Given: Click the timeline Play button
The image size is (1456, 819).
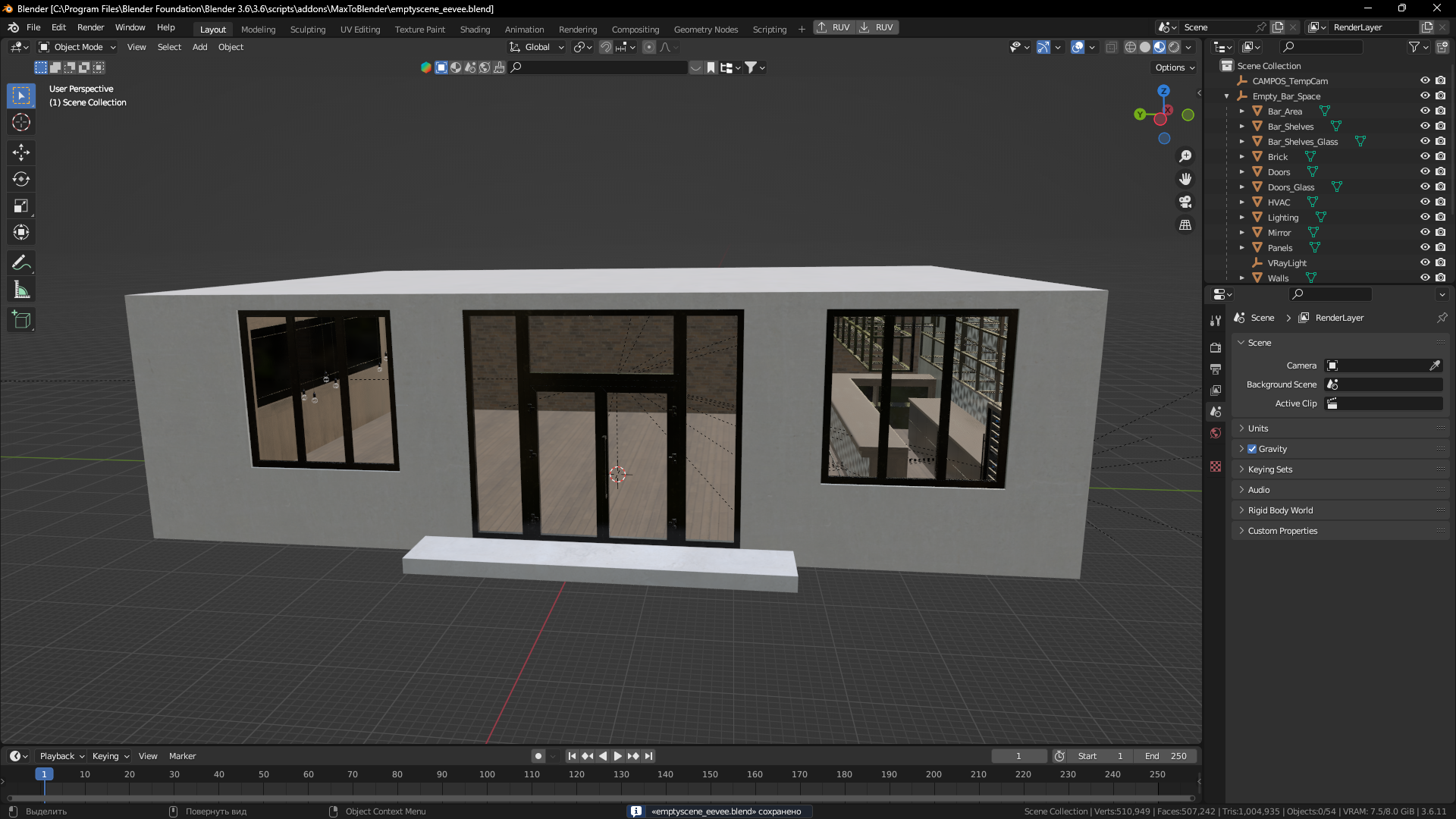Looking at the screenshot, I should 617,756.
